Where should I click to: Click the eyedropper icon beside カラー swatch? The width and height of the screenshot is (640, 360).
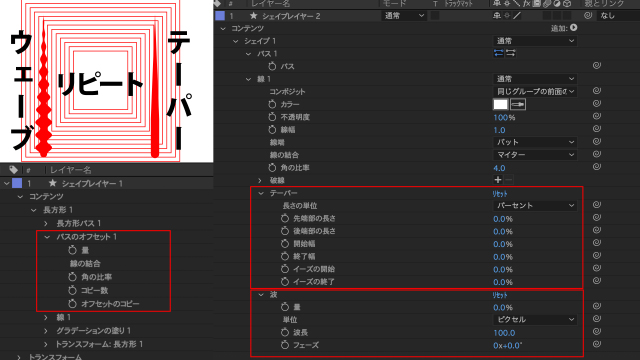(x=518, y=104)
